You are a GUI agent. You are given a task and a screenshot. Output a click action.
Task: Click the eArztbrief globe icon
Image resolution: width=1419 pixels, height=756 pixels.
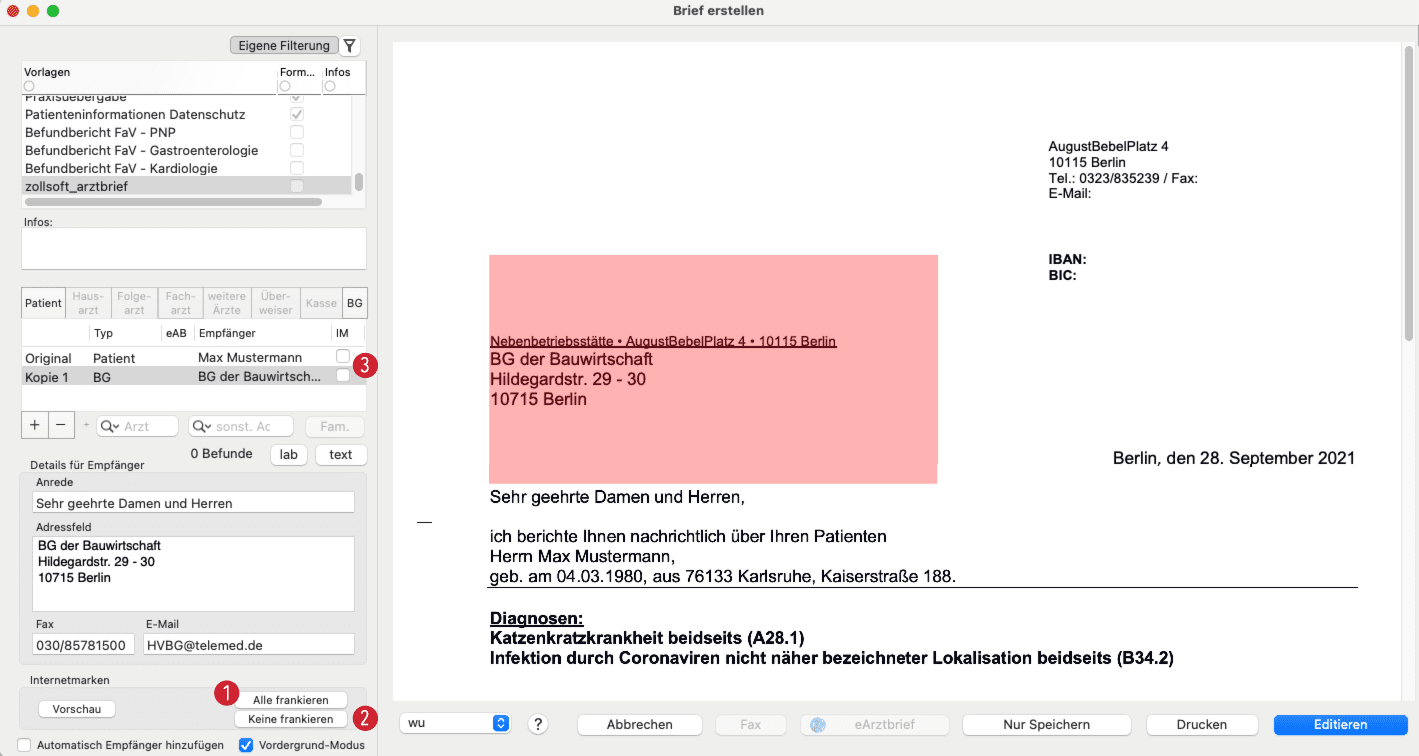[818, 724]
